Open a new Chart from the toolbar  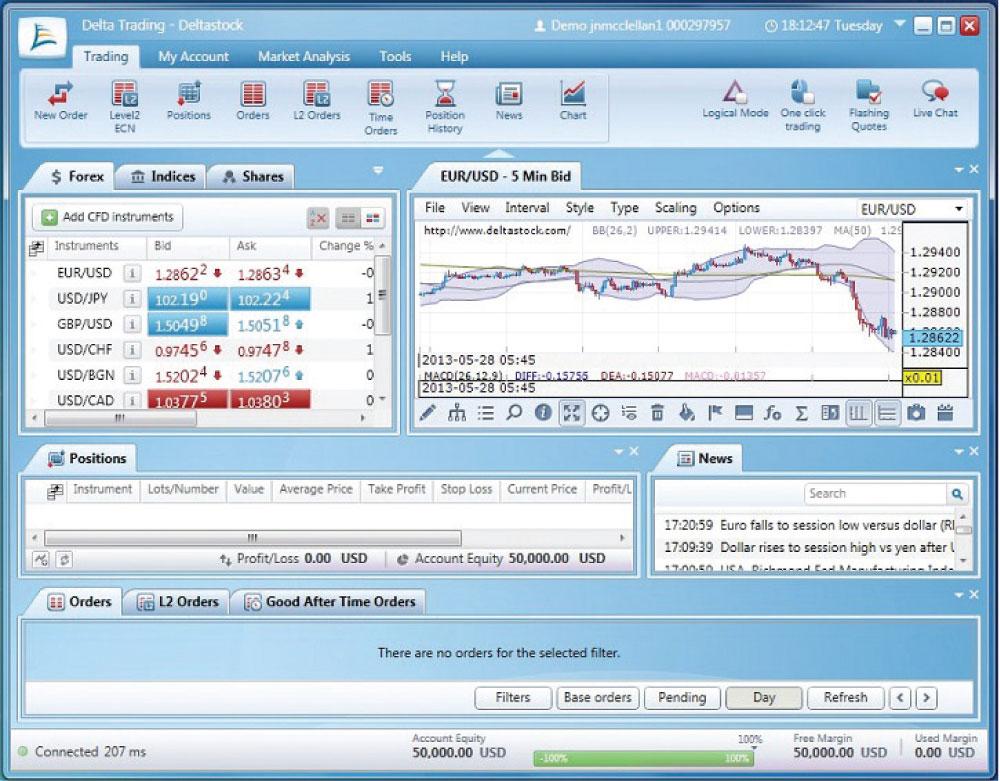[x=573, y=101]
